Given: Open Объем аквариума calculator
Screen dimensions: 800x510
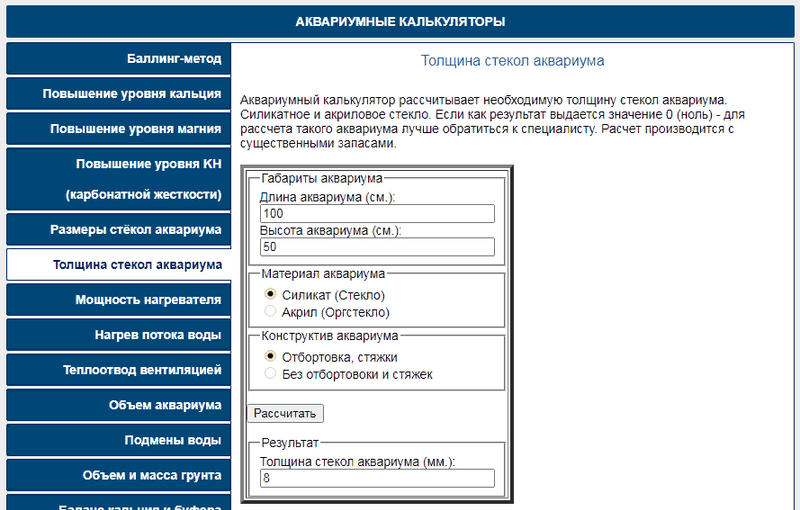Looking at the screenshot, I should tap(118, 405).
